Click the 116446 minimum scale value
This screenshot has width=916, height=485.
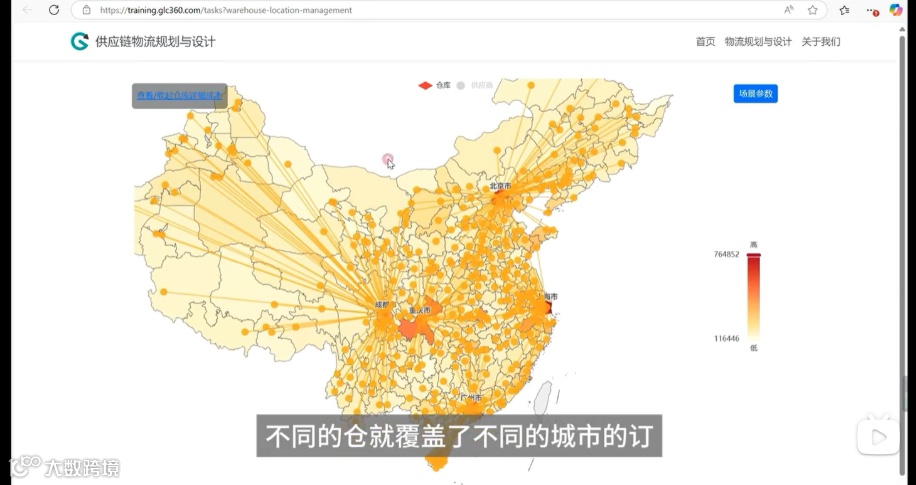(726, 338)
